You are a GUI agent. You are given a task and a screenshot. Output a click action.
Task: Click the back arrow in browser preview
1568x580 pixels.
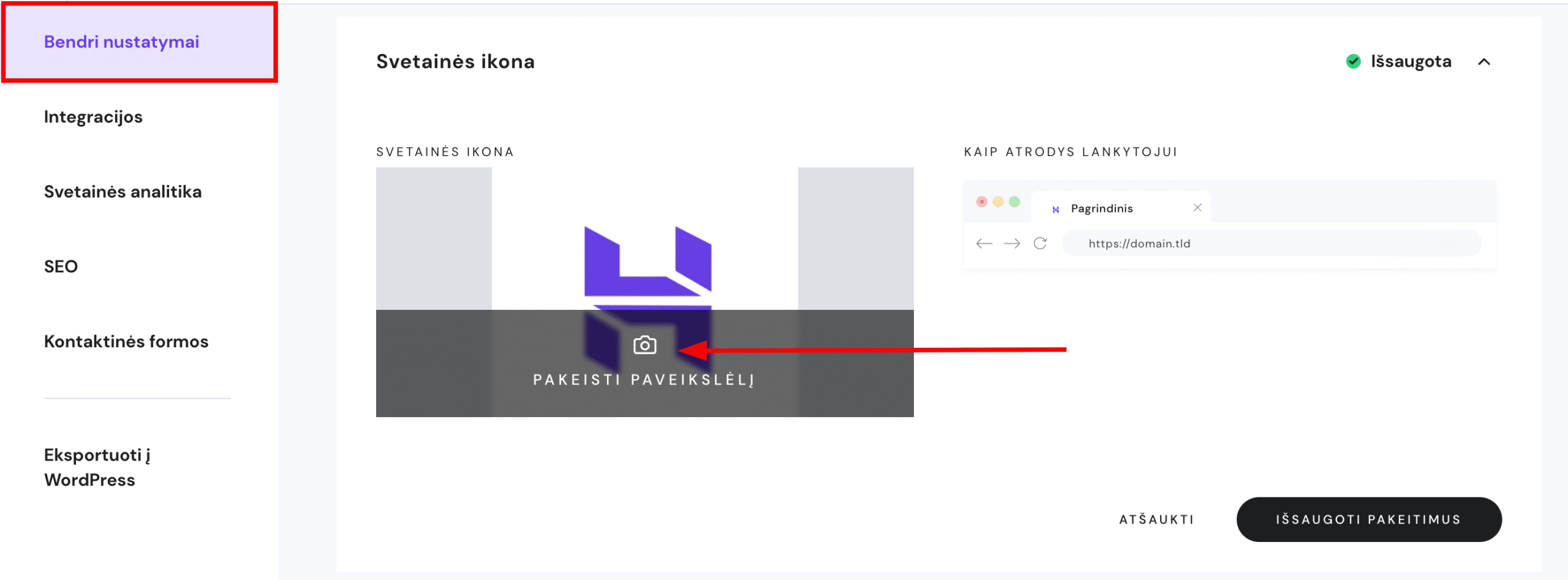(x=984, y=244)
